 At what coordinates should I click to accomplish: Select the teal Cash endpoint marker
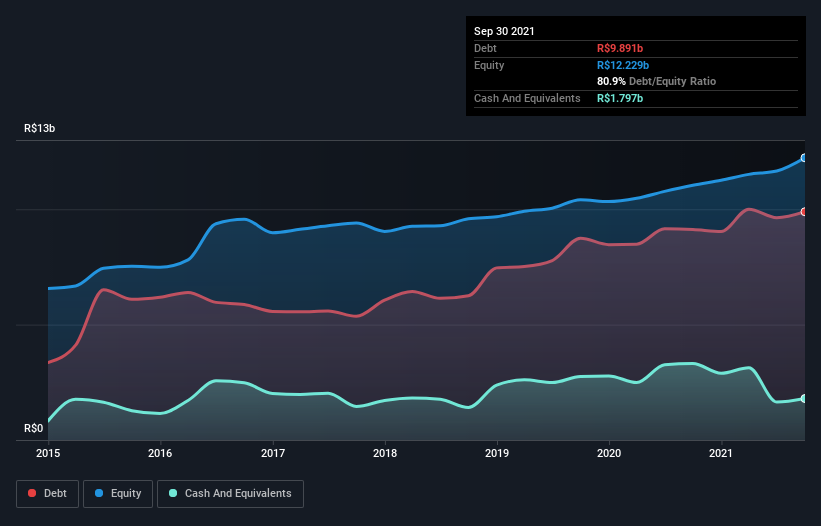coord(804,399)
